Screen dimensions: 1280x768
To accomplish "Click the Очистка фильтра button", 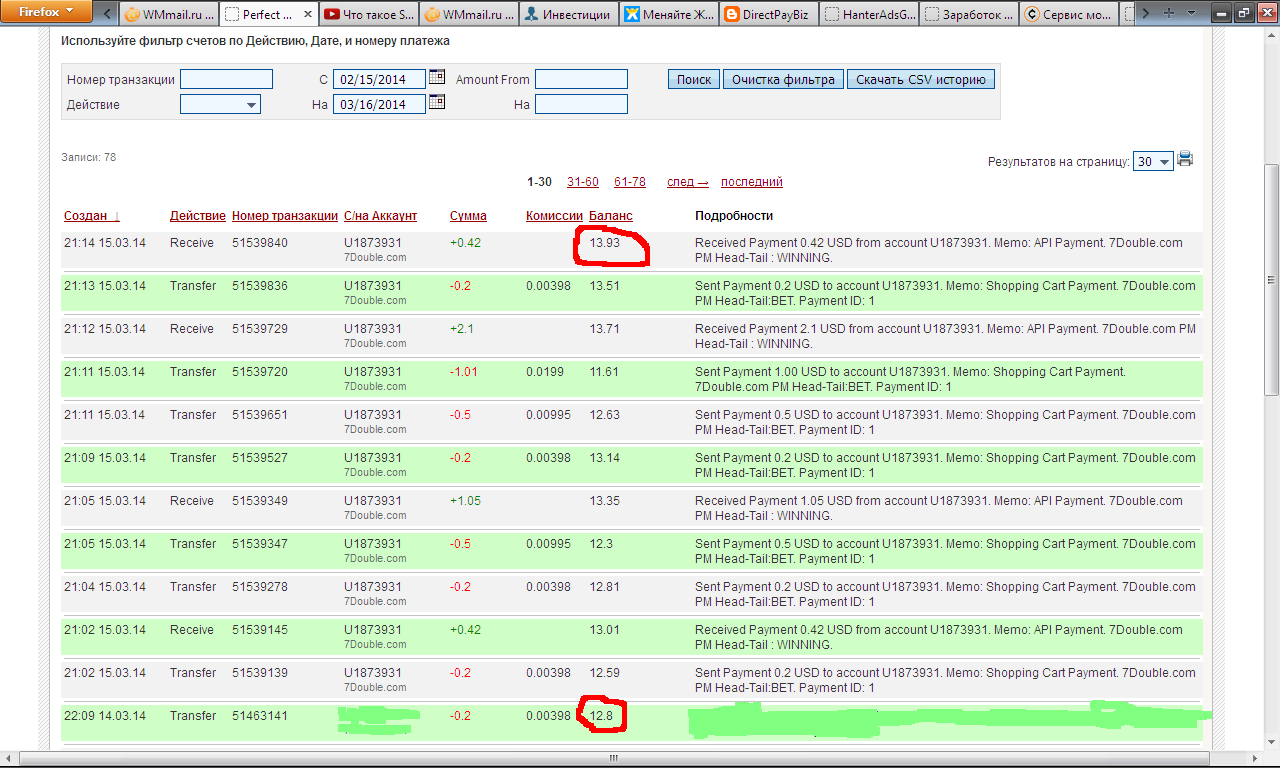I will point(783,79).
